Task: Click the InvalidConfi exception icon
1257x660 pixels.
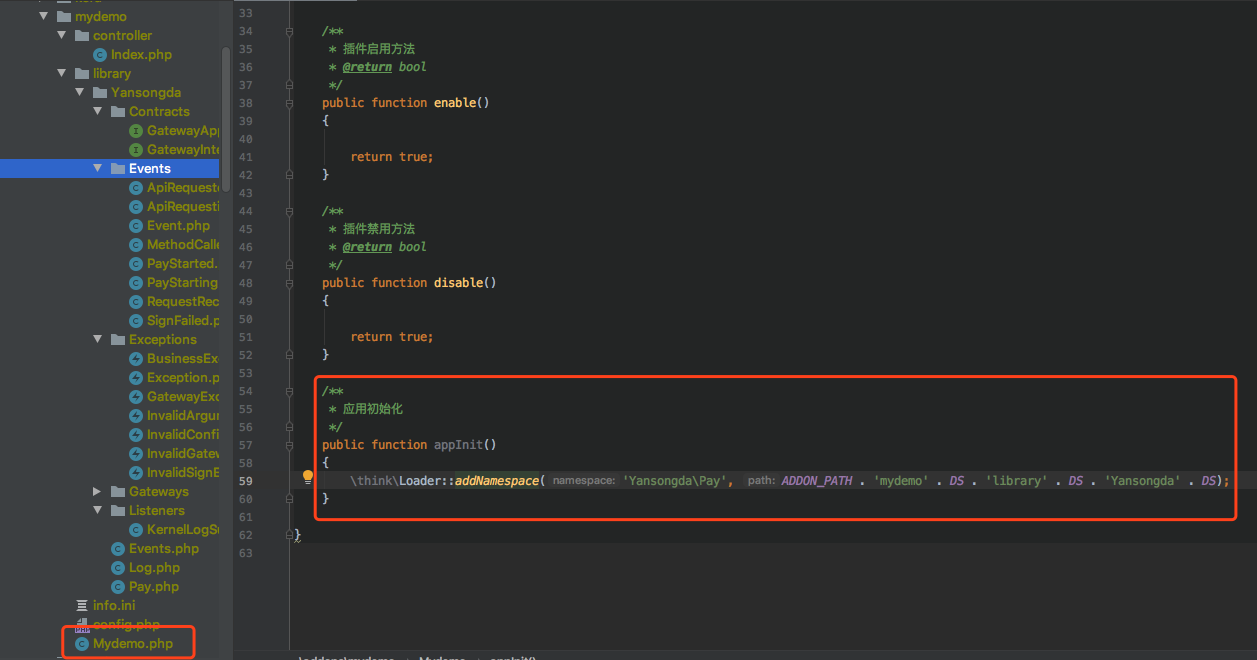Action: tap(136, 435)
